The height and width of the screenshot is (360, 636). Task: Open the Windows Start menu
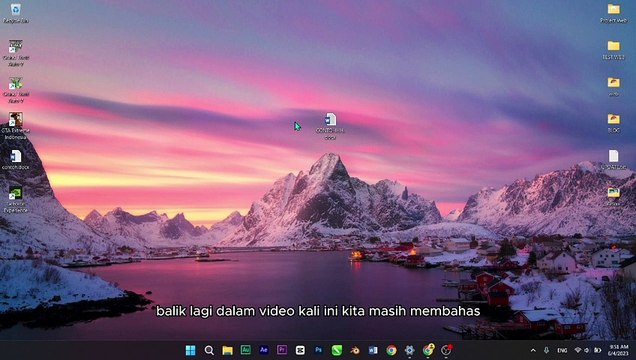click(190, 350)
